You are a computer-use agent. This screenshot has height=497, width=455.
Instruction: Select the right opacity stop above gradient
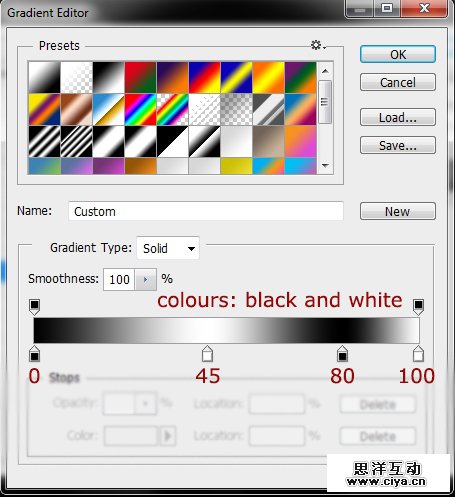(418, 307)
